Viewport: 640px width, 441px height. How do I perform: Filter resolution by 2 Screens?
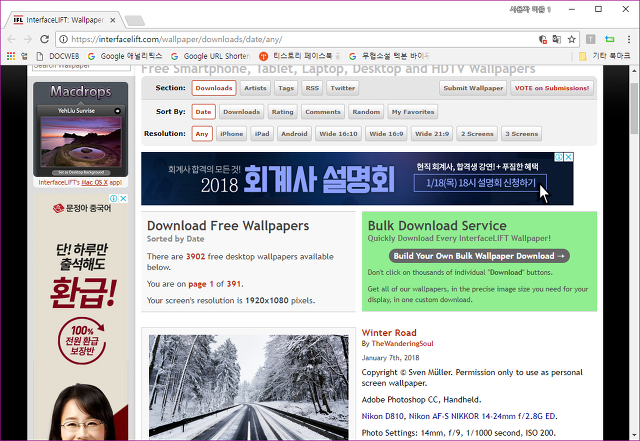477,134
